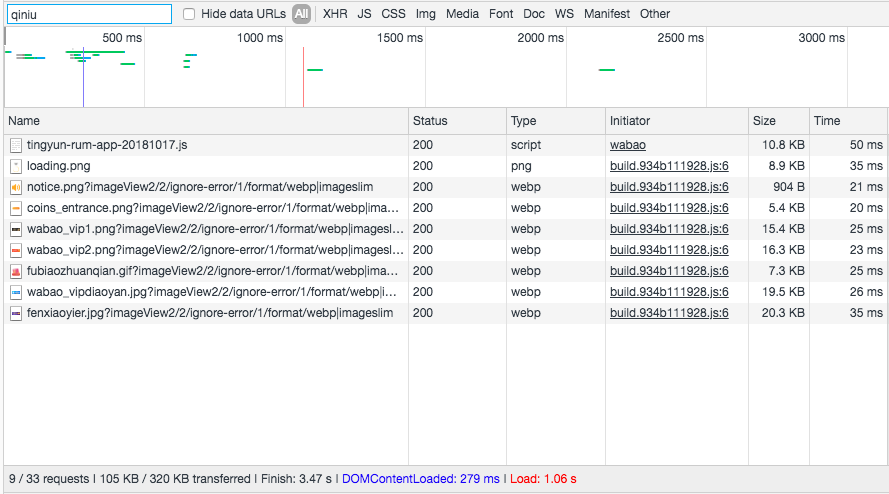Sort requests by the Status column

click(457, 121)
